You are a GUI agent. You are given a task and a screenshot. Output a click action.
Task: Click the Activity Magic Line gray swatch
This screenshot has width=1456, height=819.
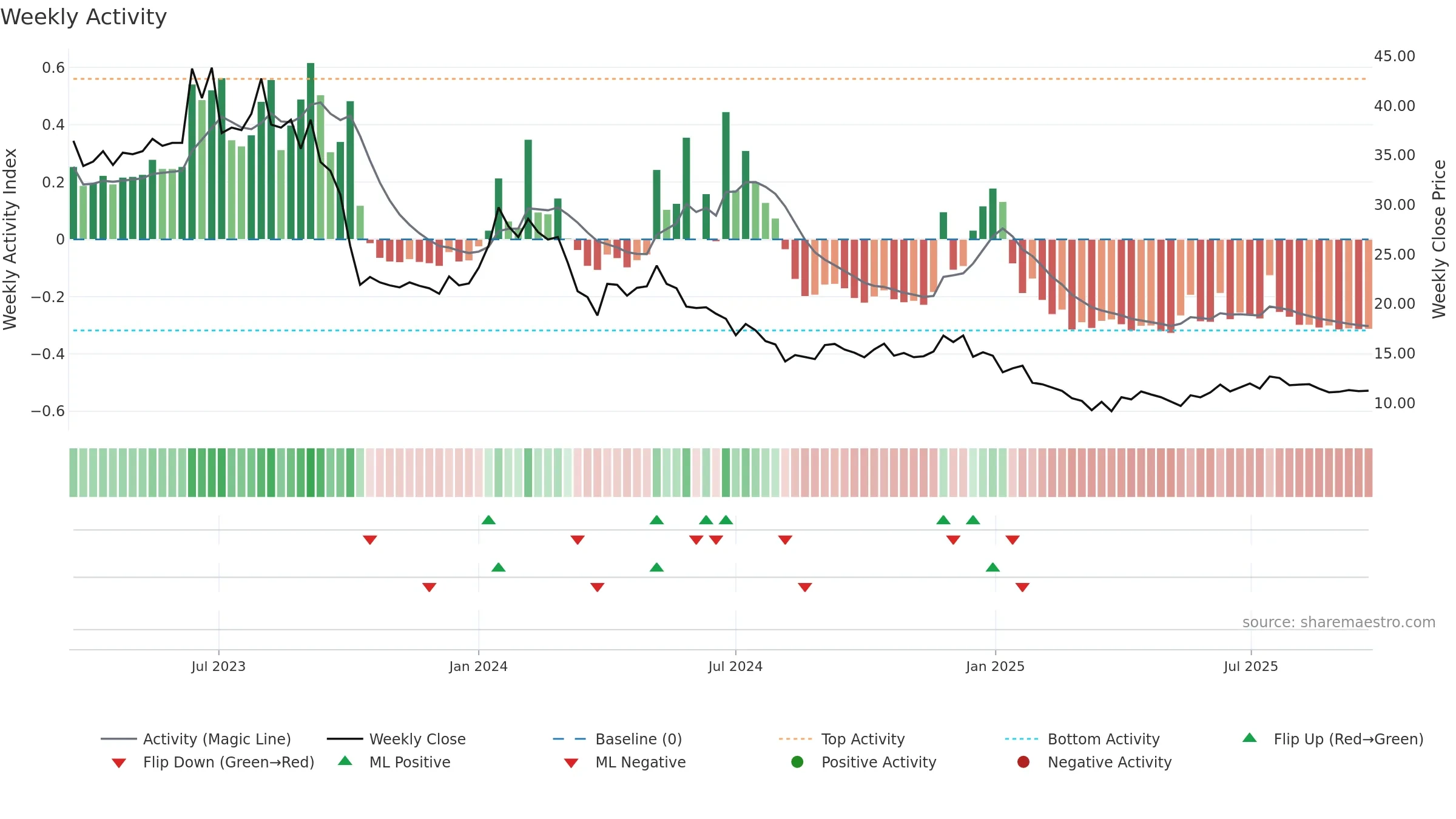(118, 739)
